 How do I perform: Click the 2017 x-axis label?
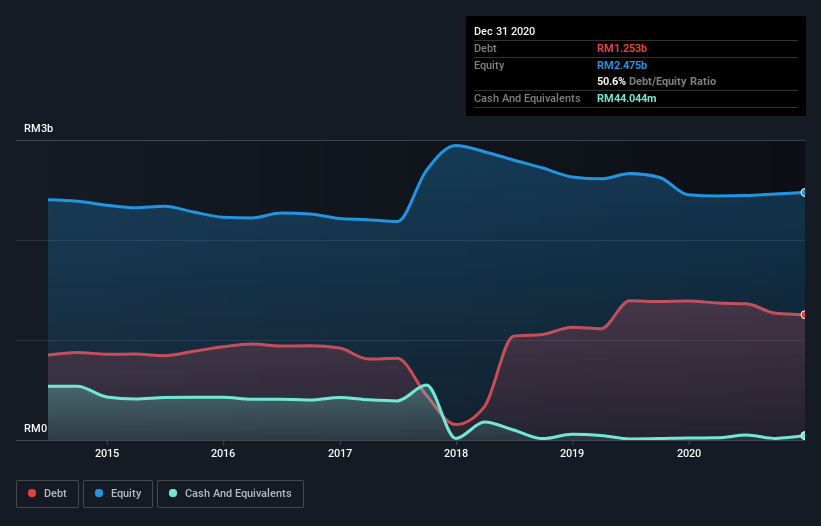pyautogui.click(x=340, y=453)
